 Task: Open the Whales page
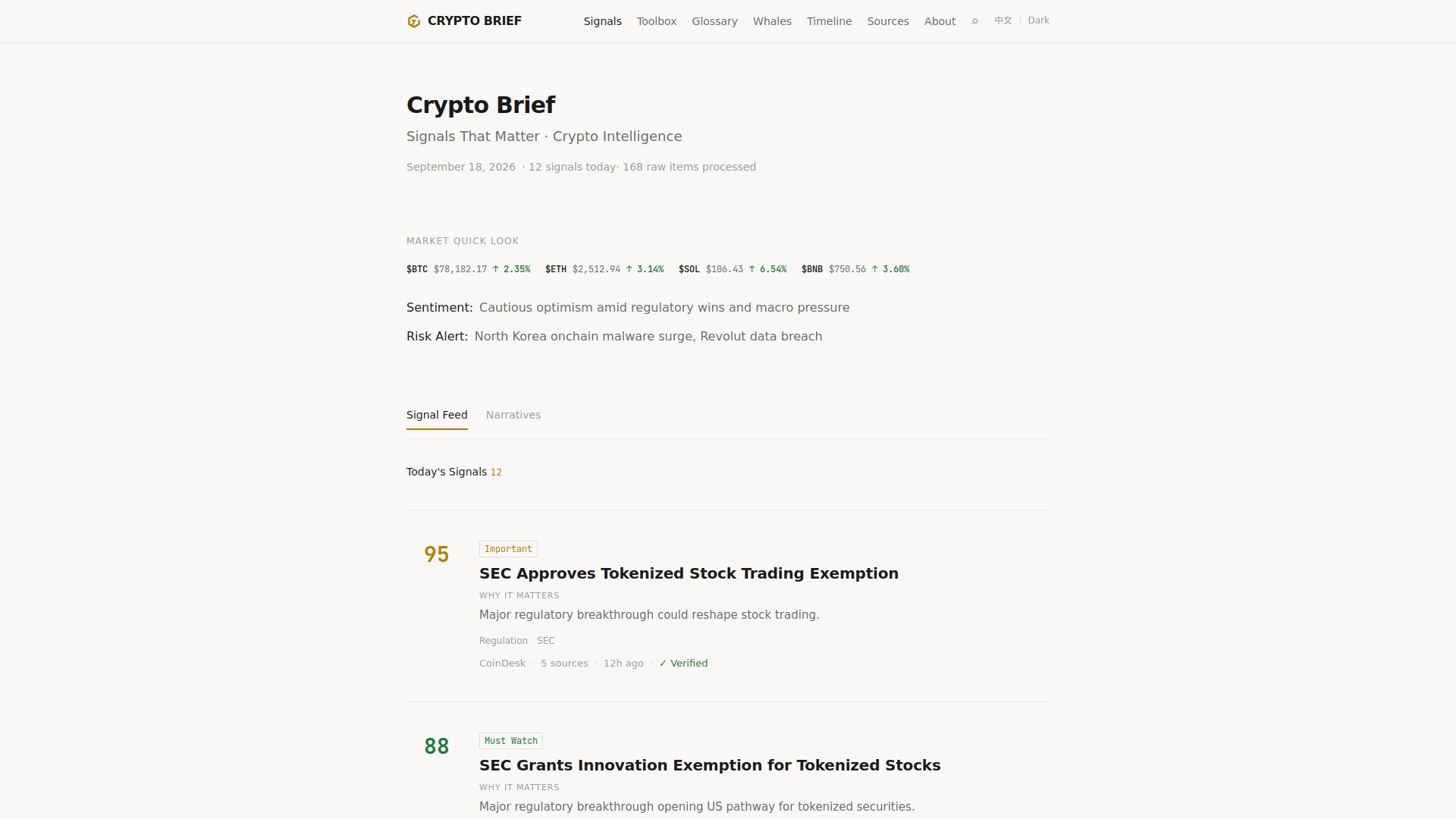[x=772, y=21]
